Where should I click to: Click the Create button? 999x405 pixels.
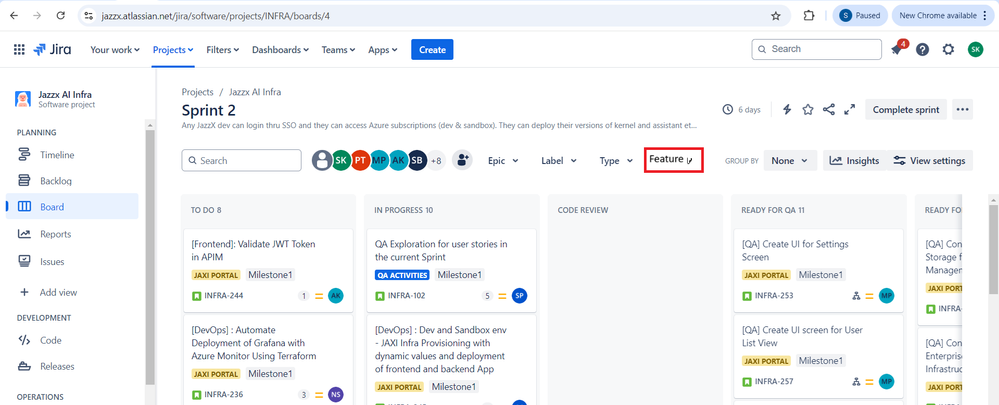[x=432, y=50]
